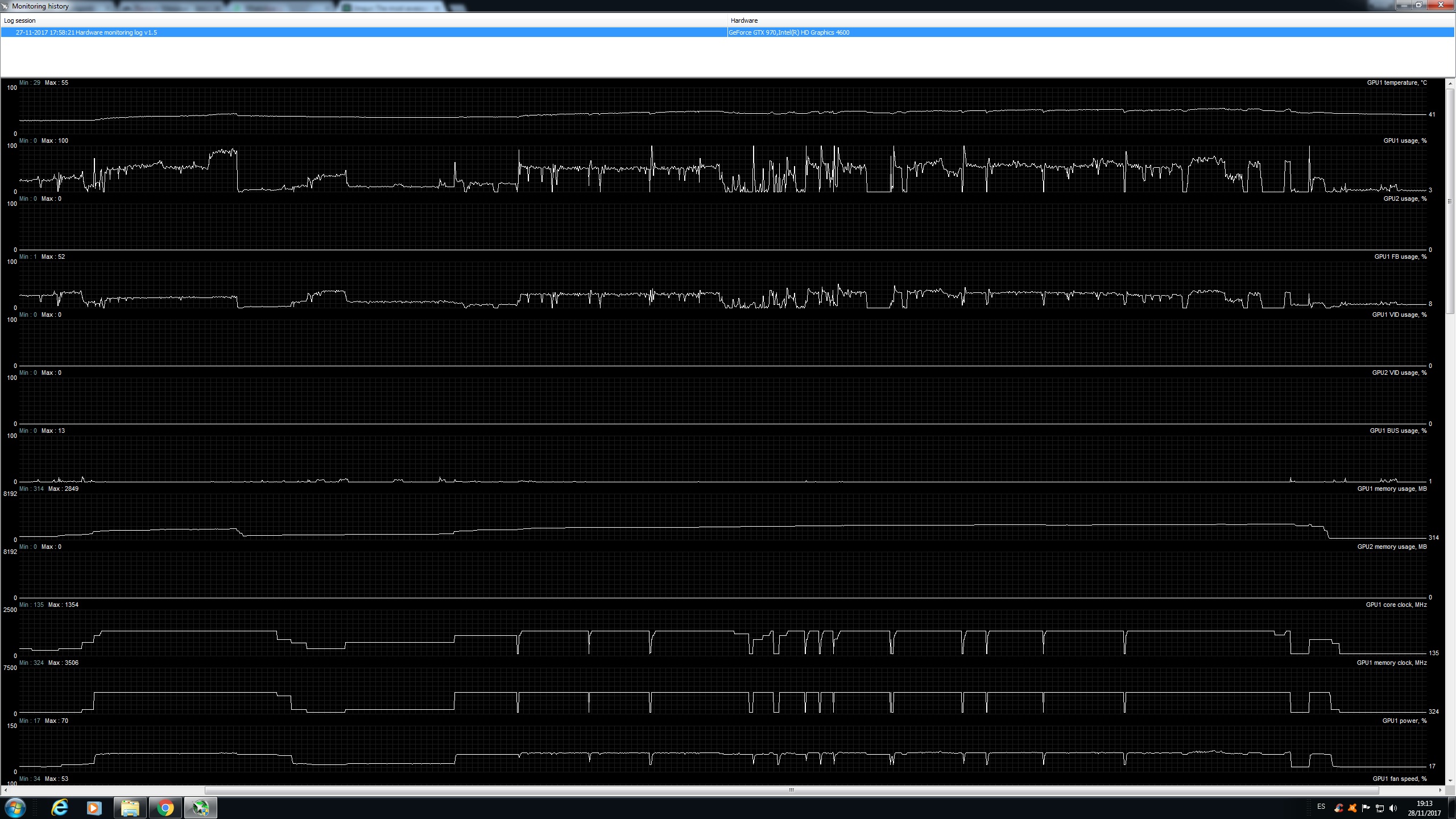Click the volume speaker tray icon
1456x819 pixels.
(1393, 808)
